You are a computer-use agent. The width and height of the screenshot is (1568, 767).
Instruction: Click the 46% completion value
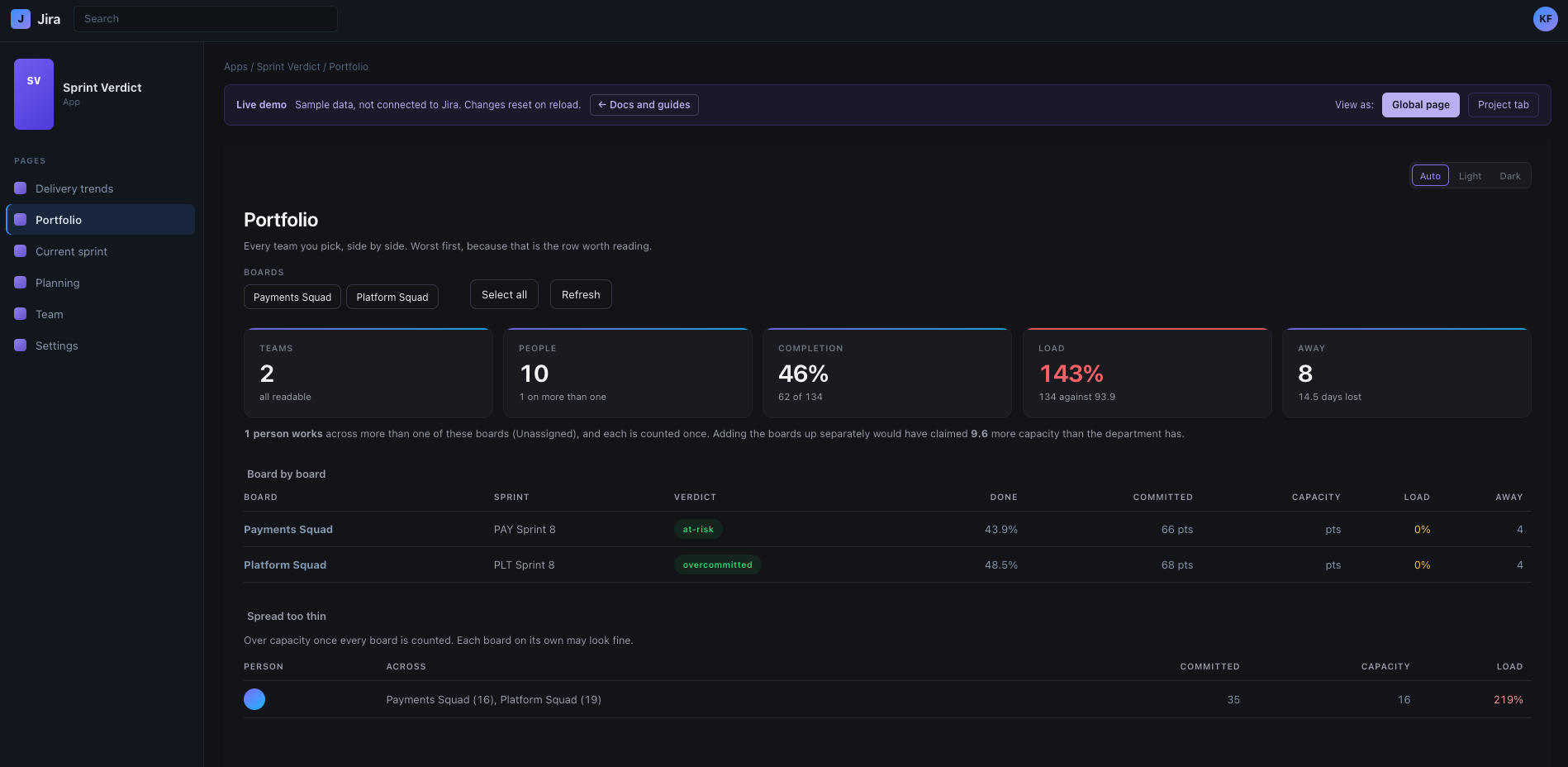point(803,374)
